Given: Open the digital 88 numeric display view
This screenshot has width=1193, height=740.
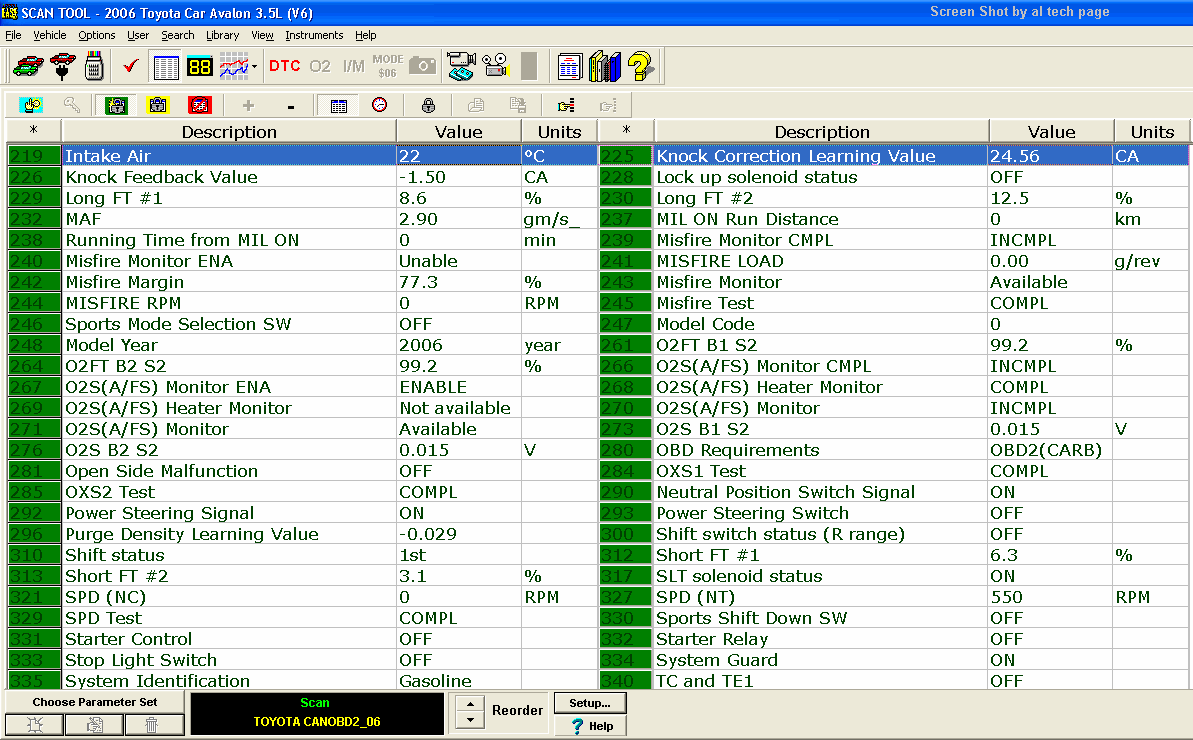Looking at the screenshot, I should click(199, 66).
